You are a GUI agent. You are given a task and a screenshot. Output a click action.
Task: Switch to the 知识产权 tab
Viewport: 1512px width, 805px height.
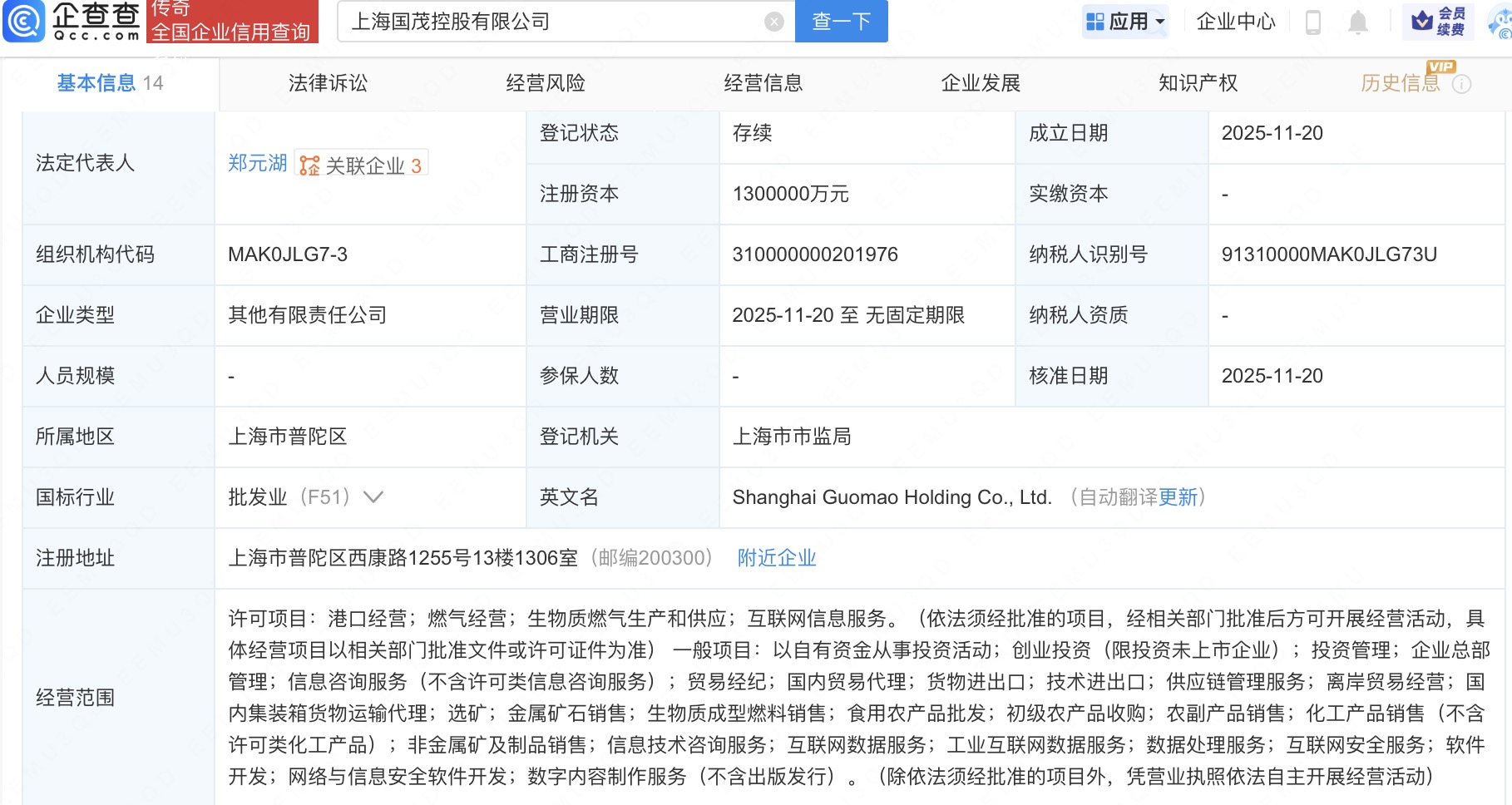click(1198, 82)
